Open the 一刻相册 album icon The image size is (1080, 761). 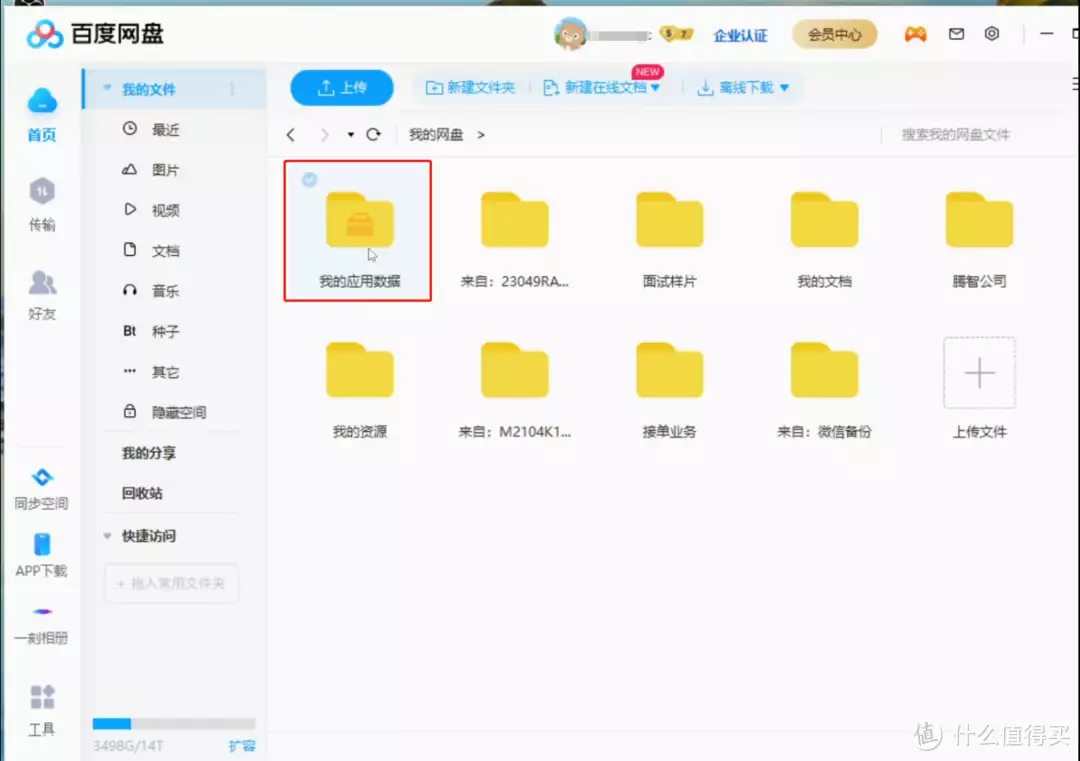42,612
